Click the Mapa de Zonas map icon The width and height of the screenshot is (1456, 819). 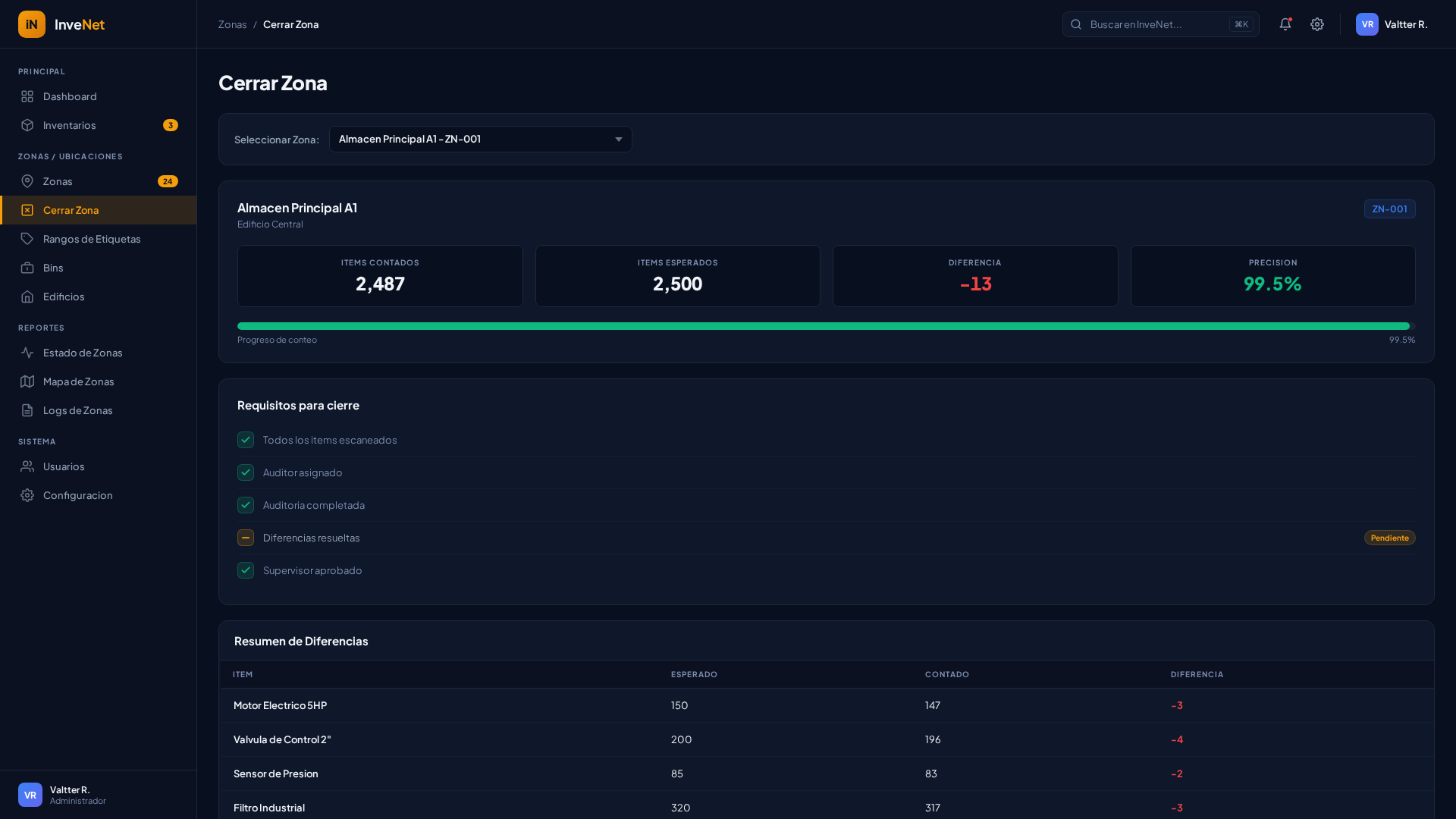click(x=27, y=381)
